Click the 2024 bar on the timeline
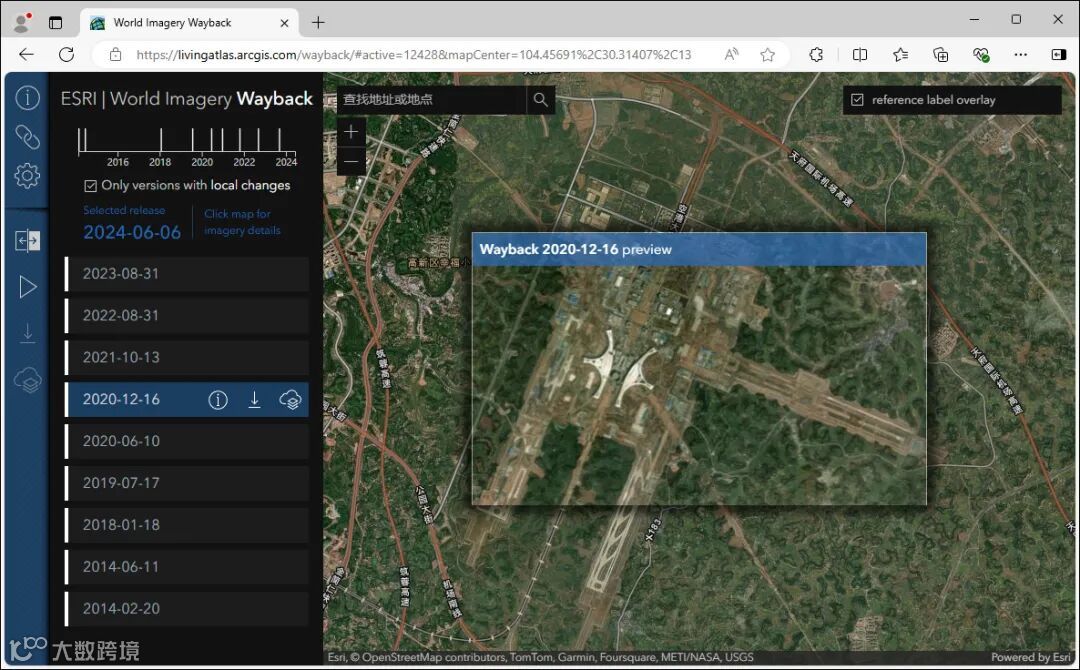1080x670 pixels. click(280, 140)
